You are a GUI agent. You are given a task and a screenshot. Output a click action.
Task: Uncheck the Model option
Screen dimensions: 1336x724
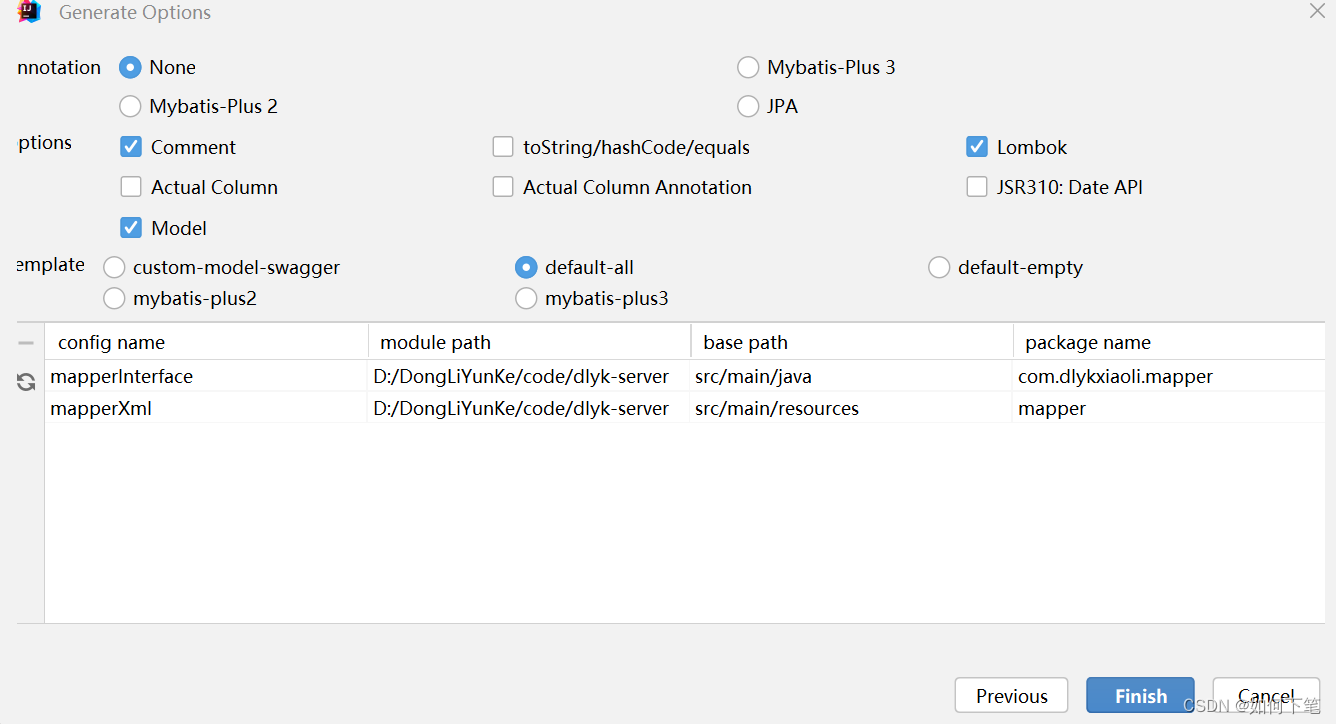(x=131, y=227)
